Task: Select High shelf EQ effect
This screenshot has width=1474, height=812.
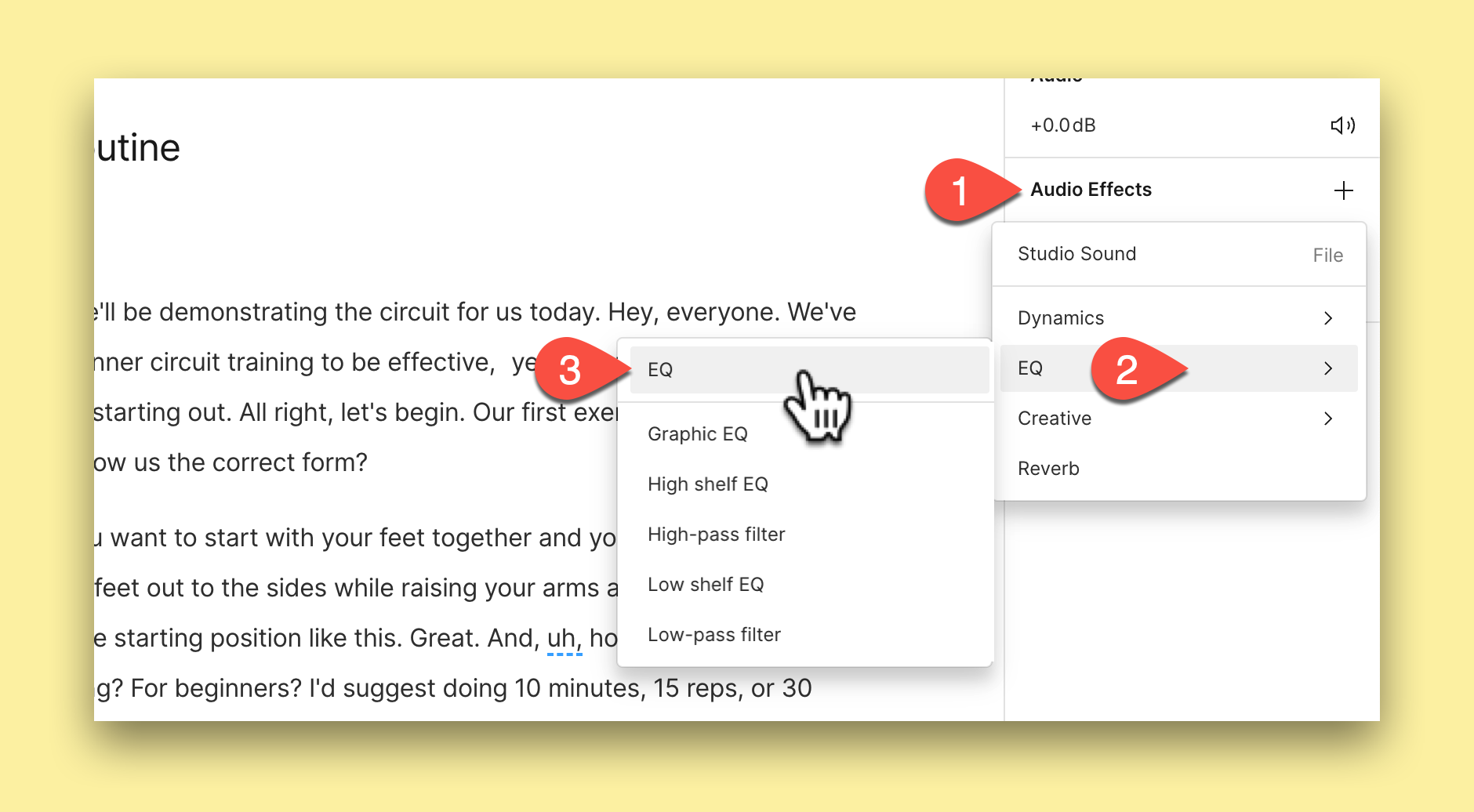Action: tap(810, 484)
